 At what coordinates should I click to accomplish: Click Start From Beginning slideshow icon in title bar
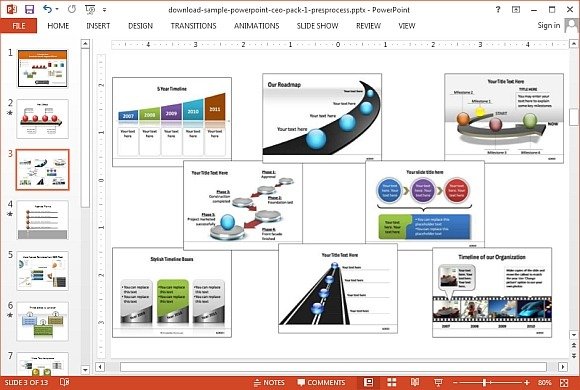90,9
